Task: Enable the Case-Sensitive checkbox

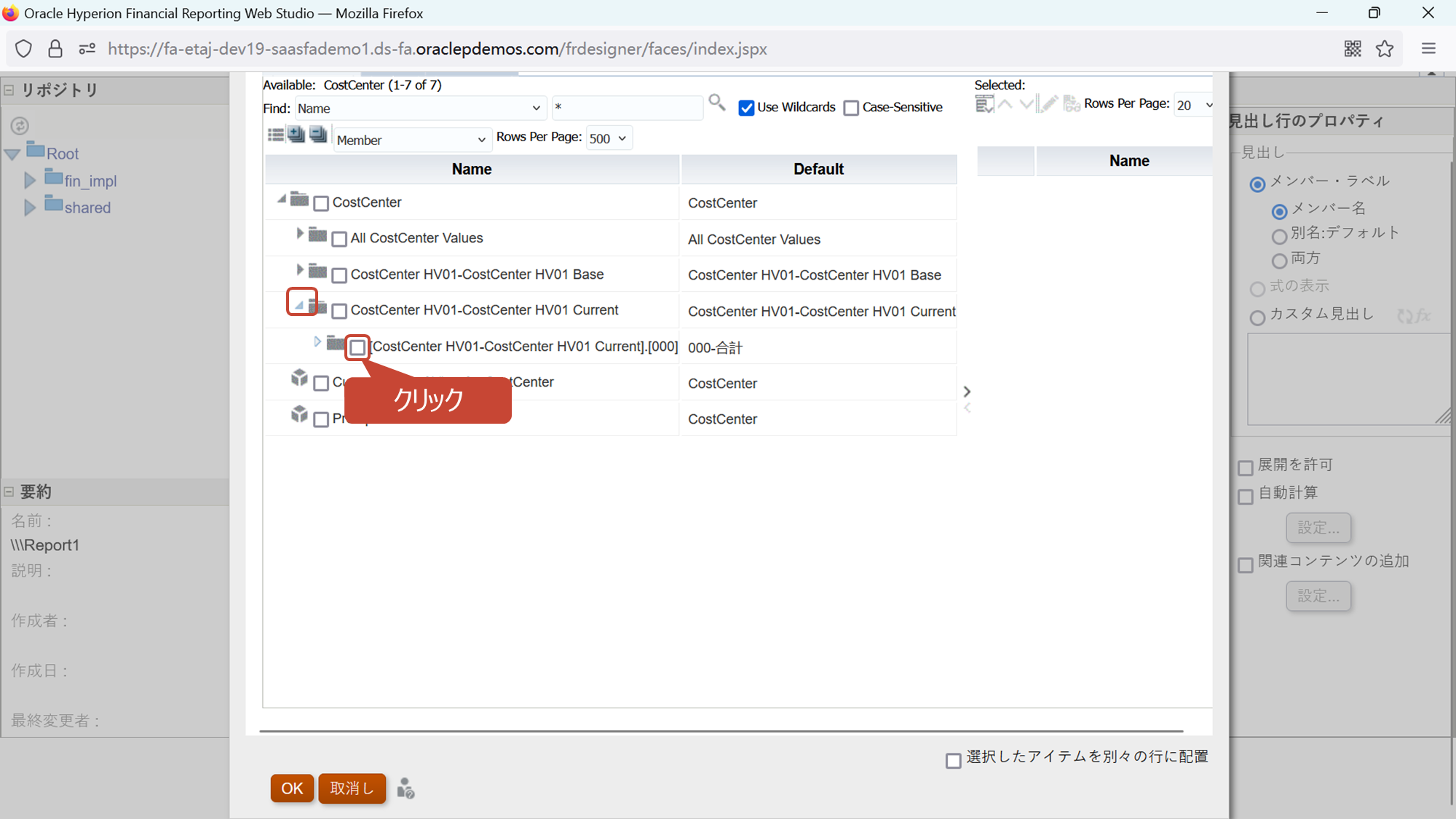Action: point(851,108)
